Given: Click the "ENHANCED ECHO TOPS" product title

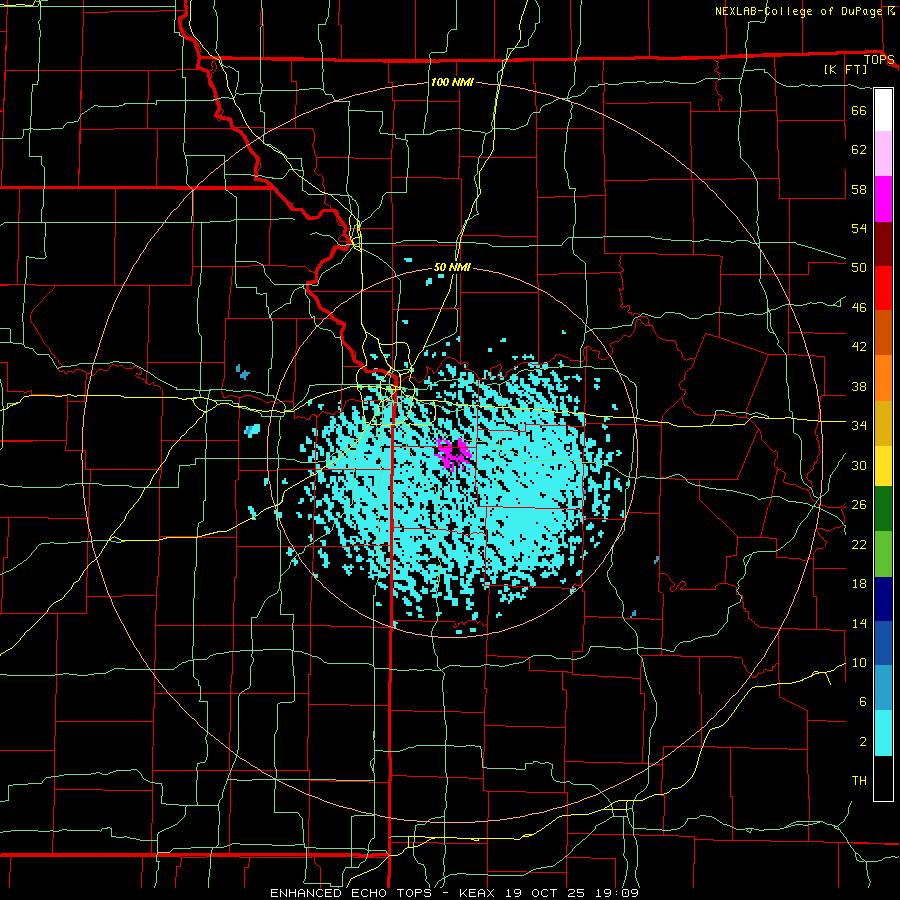Looking at the screenshot, I should pyautogui.click(x=351, y=893).
